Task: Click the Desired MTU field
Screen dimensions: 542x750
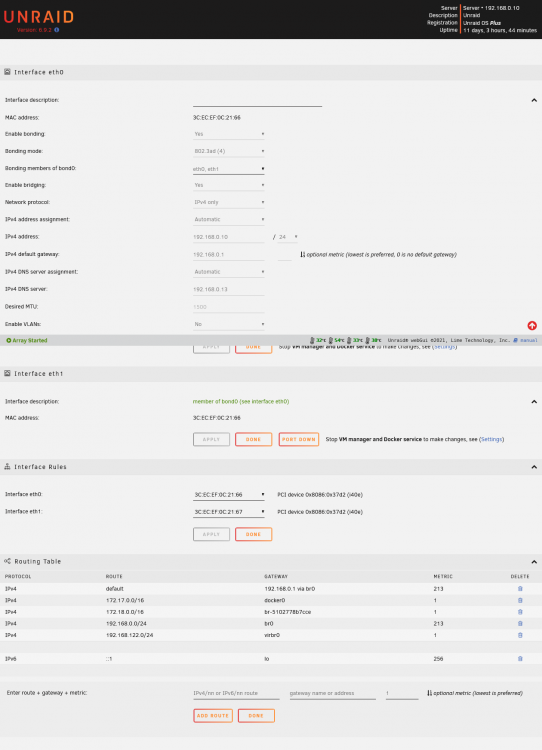Action: pos(229,307)
